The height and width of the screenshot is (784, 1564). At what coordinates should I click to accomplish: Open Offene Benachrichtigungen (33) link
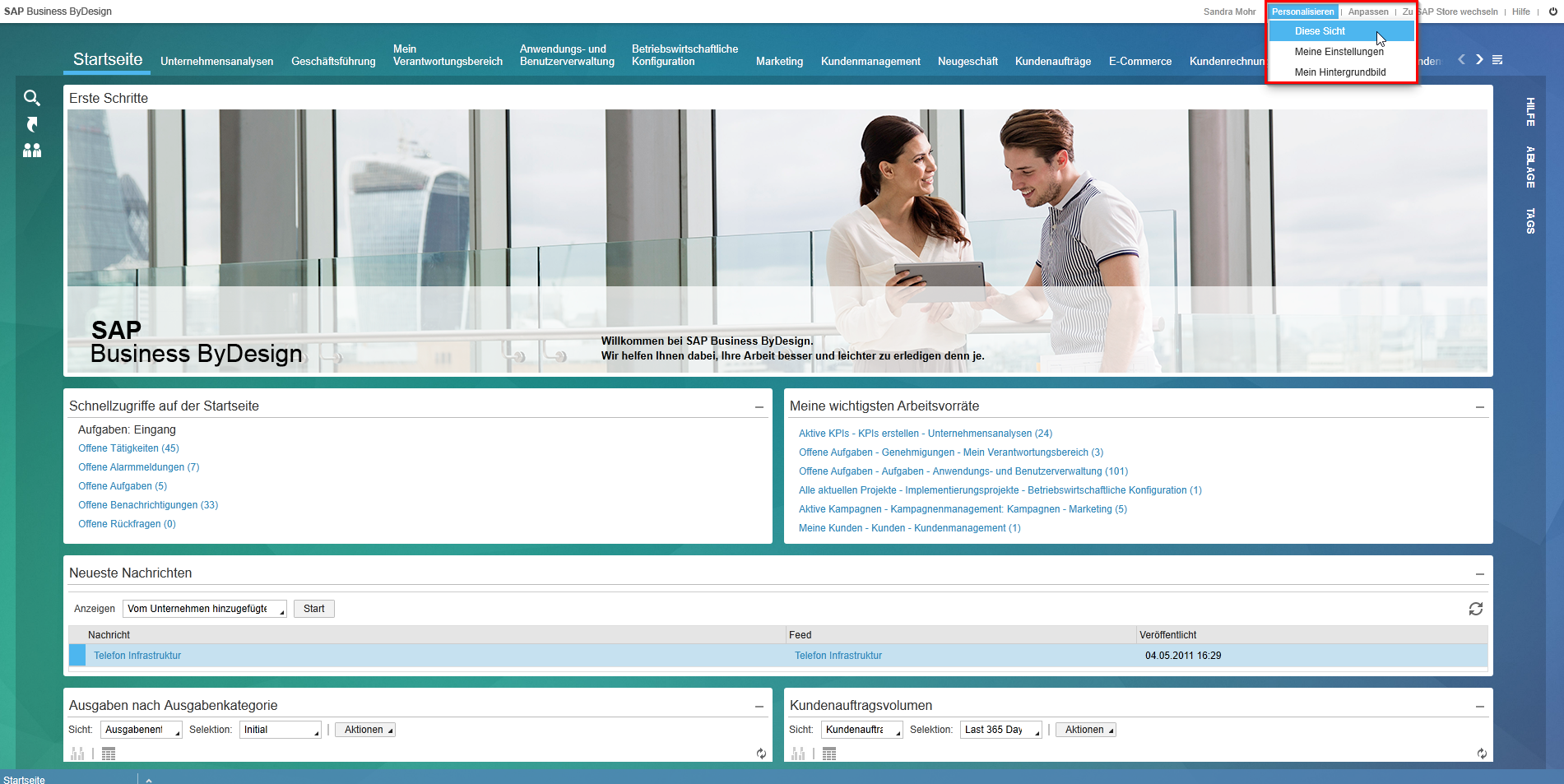(x=148, y=505)
